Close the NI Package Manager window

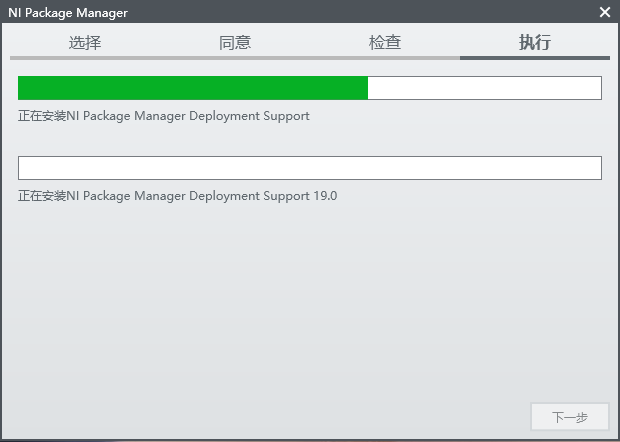coord(604,12)
